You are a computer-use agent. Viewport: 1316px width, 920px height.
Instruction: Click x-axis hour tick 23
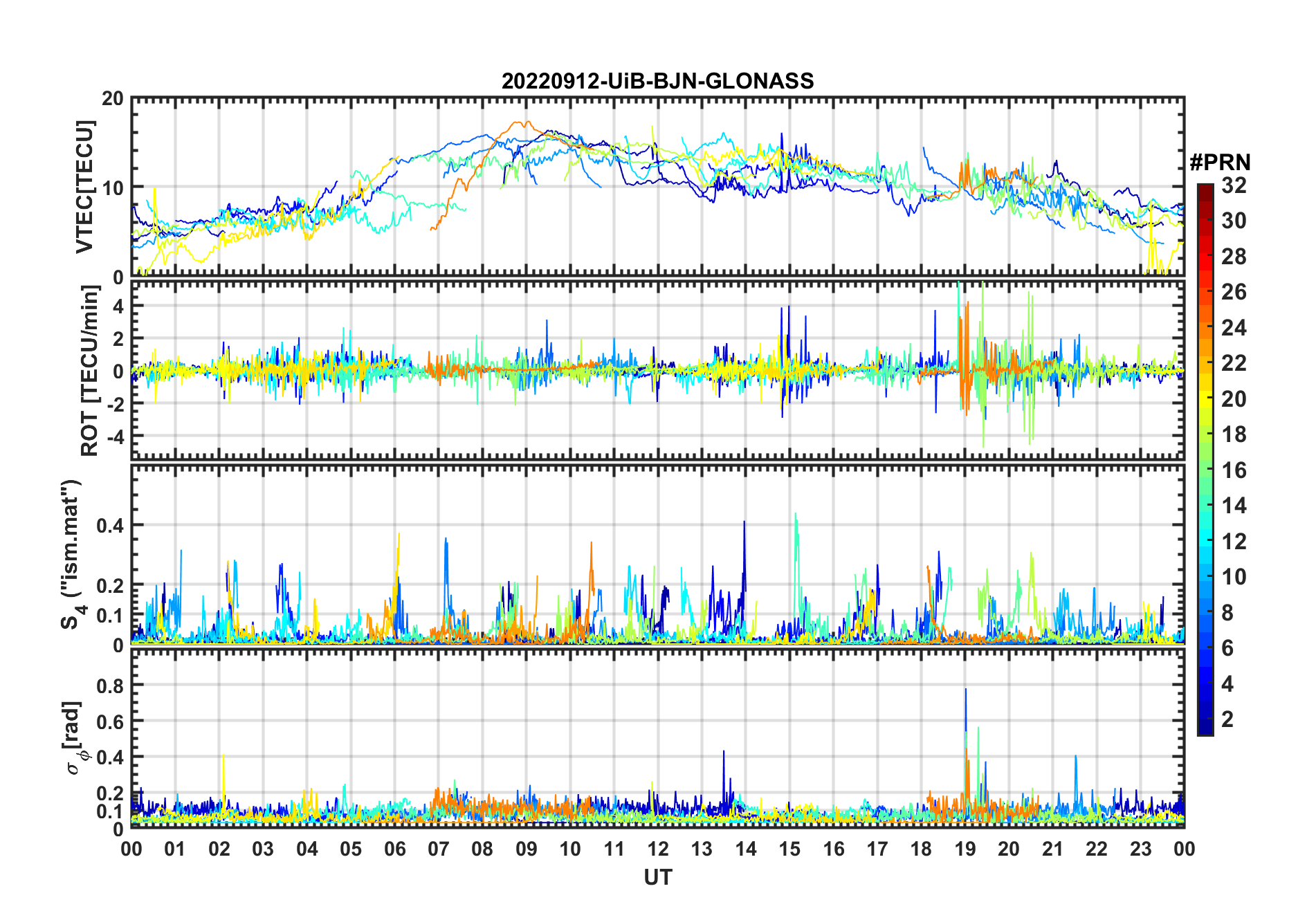coord(1140,849)
